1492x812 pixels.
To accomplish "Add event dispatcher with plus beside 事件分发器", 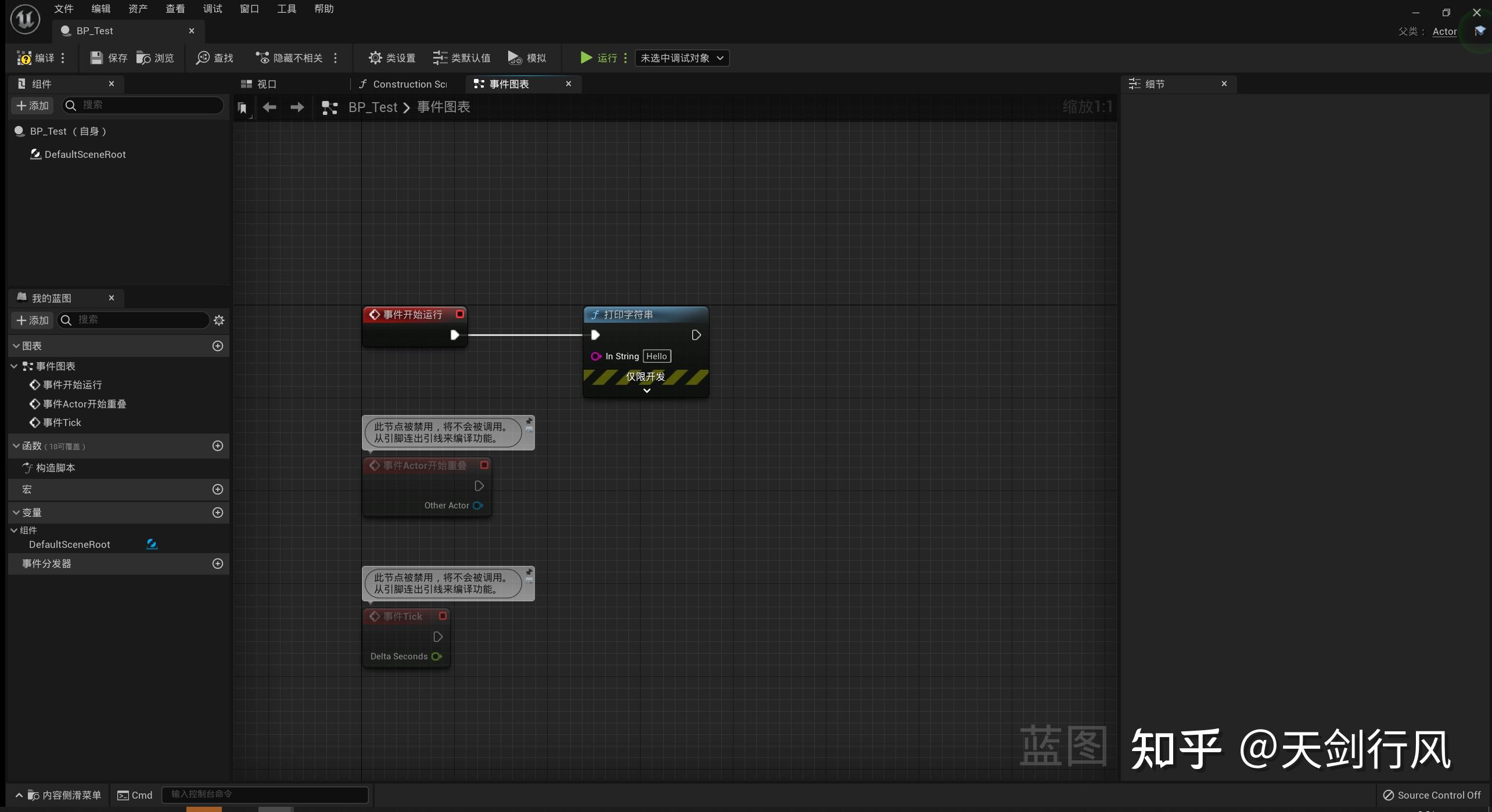I will pyautogui.click(x=218, y=564).
